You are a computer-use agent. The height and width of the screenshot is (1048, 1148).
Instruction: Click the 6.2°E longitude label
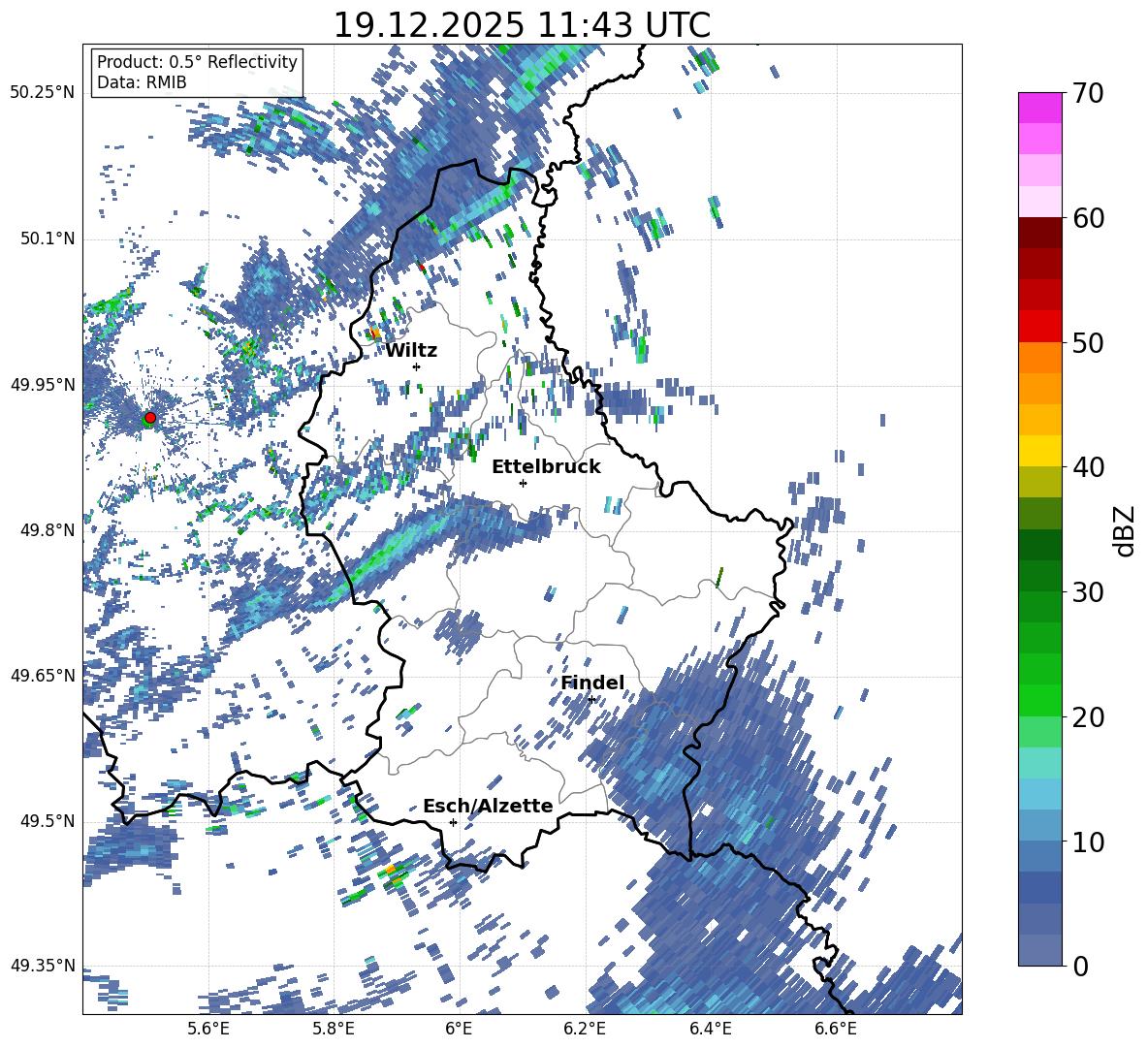click(x=585, y=1029)
